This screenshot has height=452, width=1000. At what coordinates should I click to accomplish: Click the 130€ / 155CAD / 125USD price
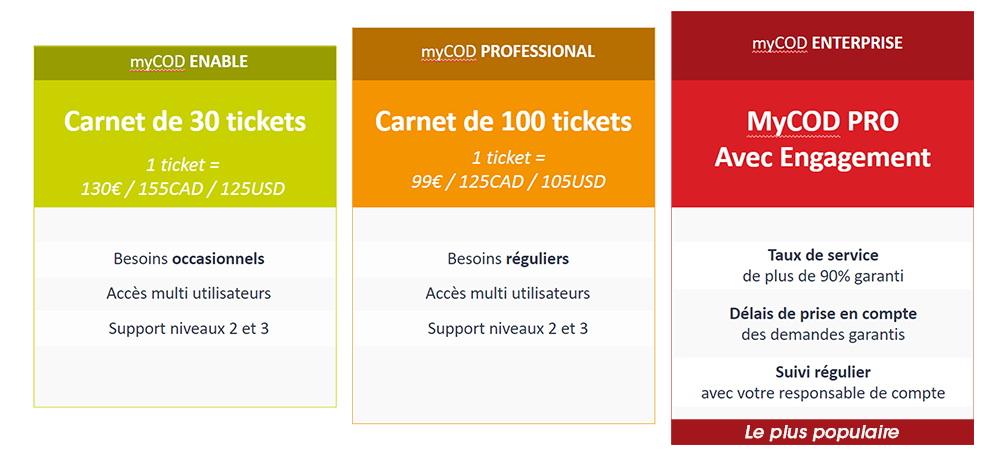tap(184, 189)
